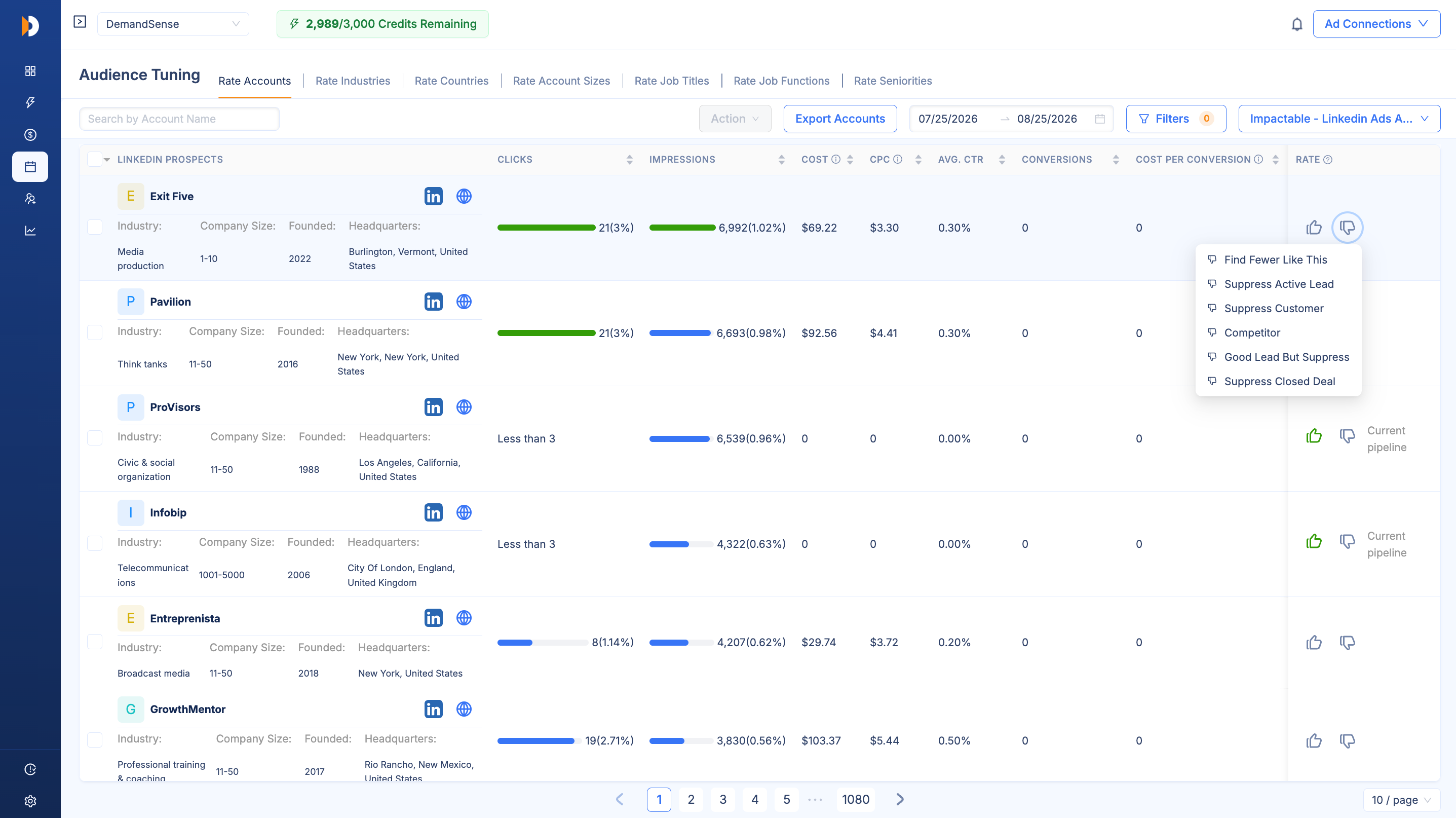Viewport: 1456px width, 818px height.
Task: Thumbs down the GrowthMentor account
Action: pyautogui.click(x=1347, y=740)
